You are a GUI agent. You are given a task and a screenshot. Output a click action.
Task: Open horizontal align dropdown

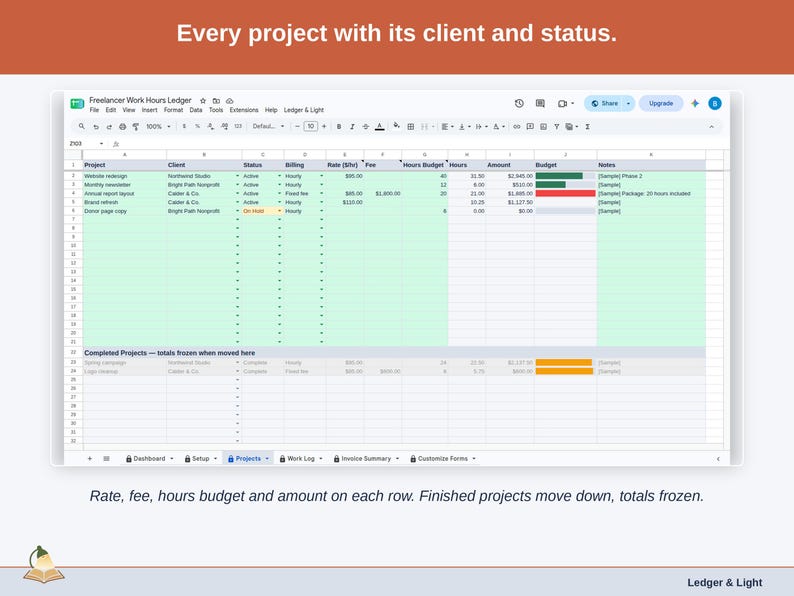point(447,127)
